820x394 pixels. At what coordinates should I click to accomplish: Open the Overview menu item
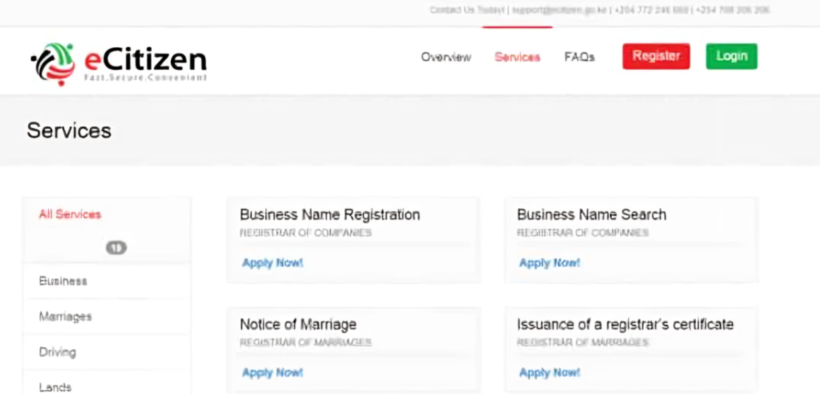446,57
